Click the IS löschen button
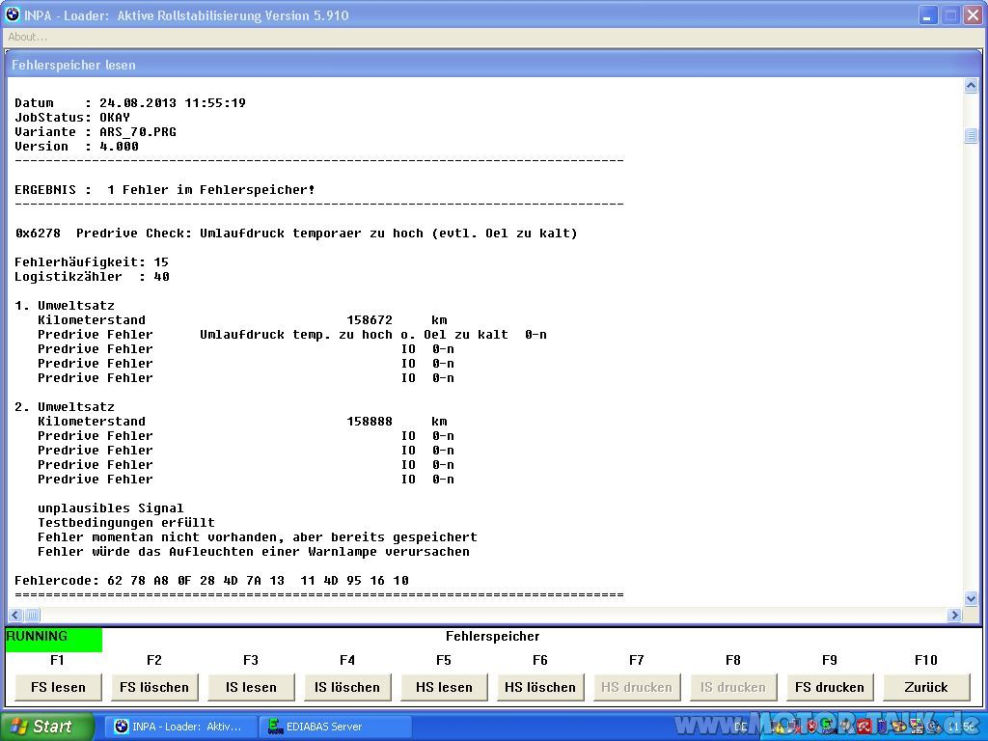988x741 pixels. tap(347, 687)
